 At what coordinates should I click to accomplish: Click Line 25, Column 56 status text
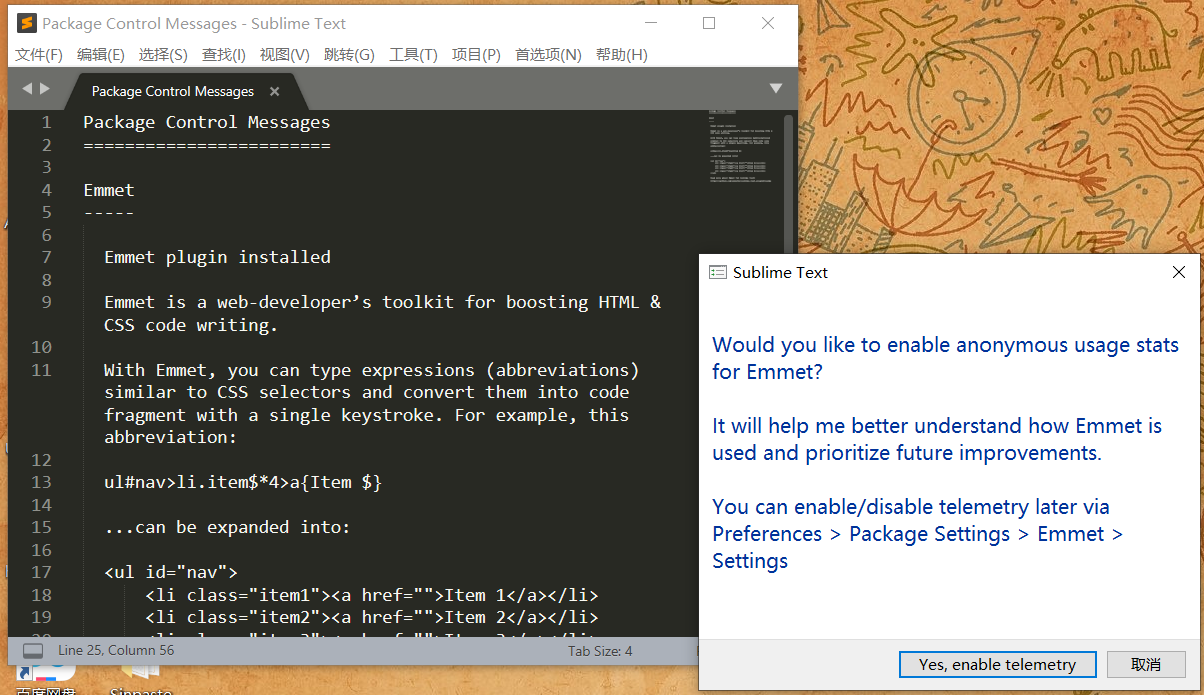[116, 650]
